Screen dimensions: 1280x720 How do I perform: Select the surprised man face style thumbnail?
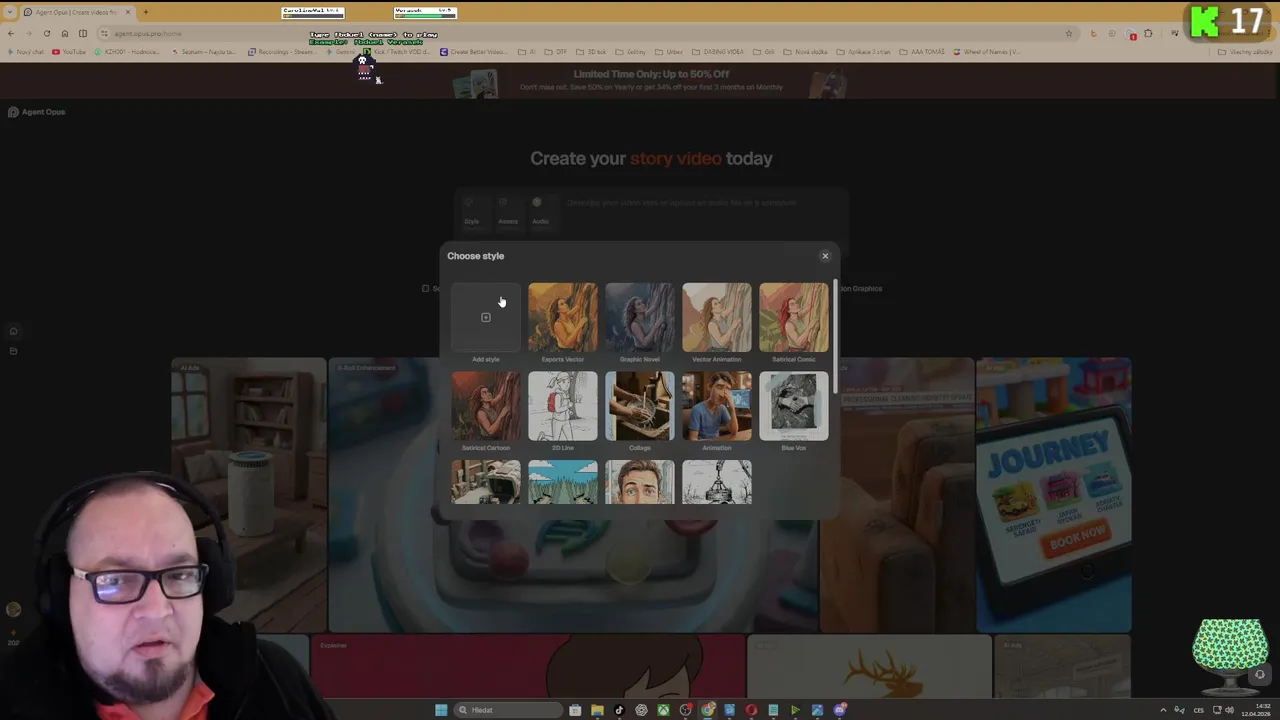click(x=640, y=482)
